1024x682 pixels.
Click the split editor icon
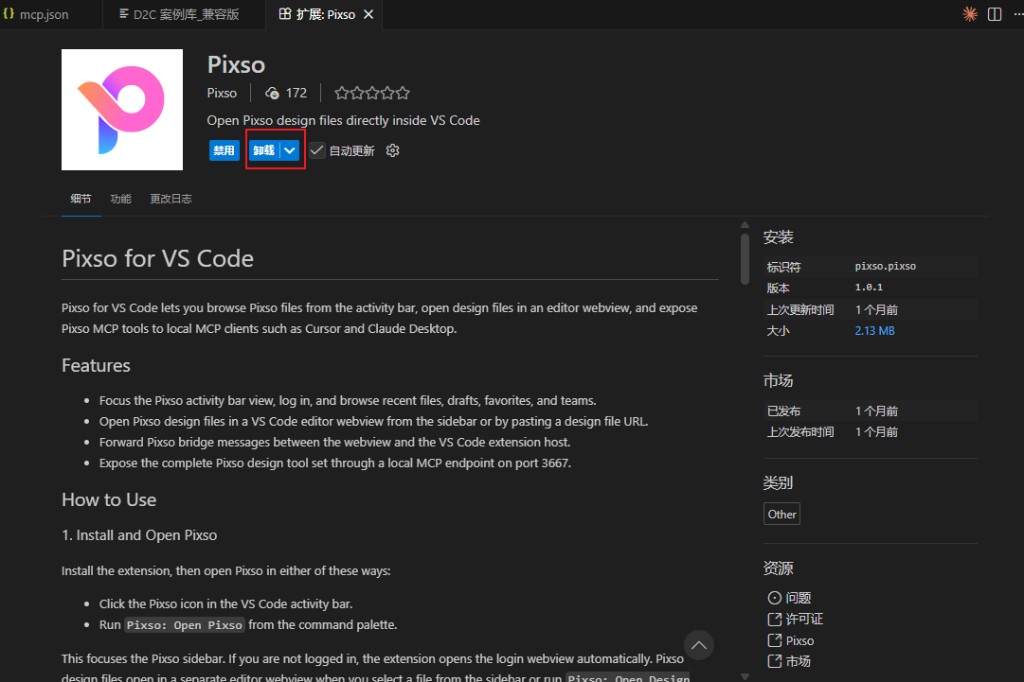(995, 14)
